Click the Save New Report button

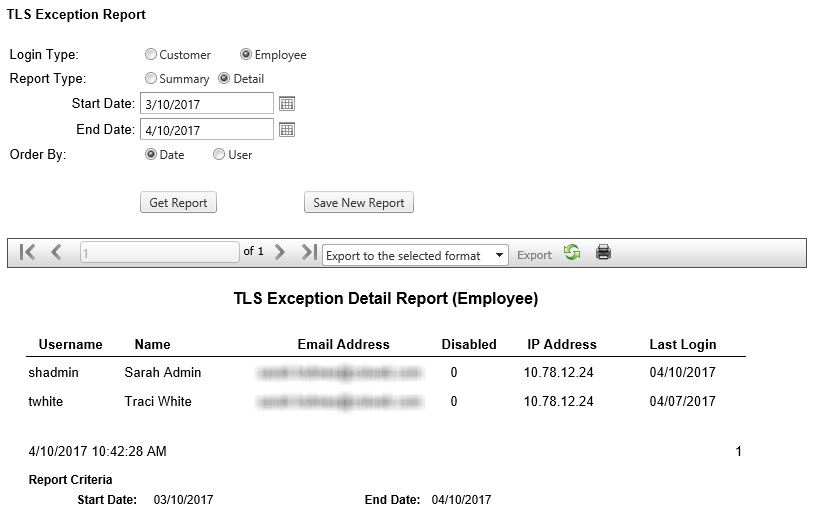click(x=358, y=203)
